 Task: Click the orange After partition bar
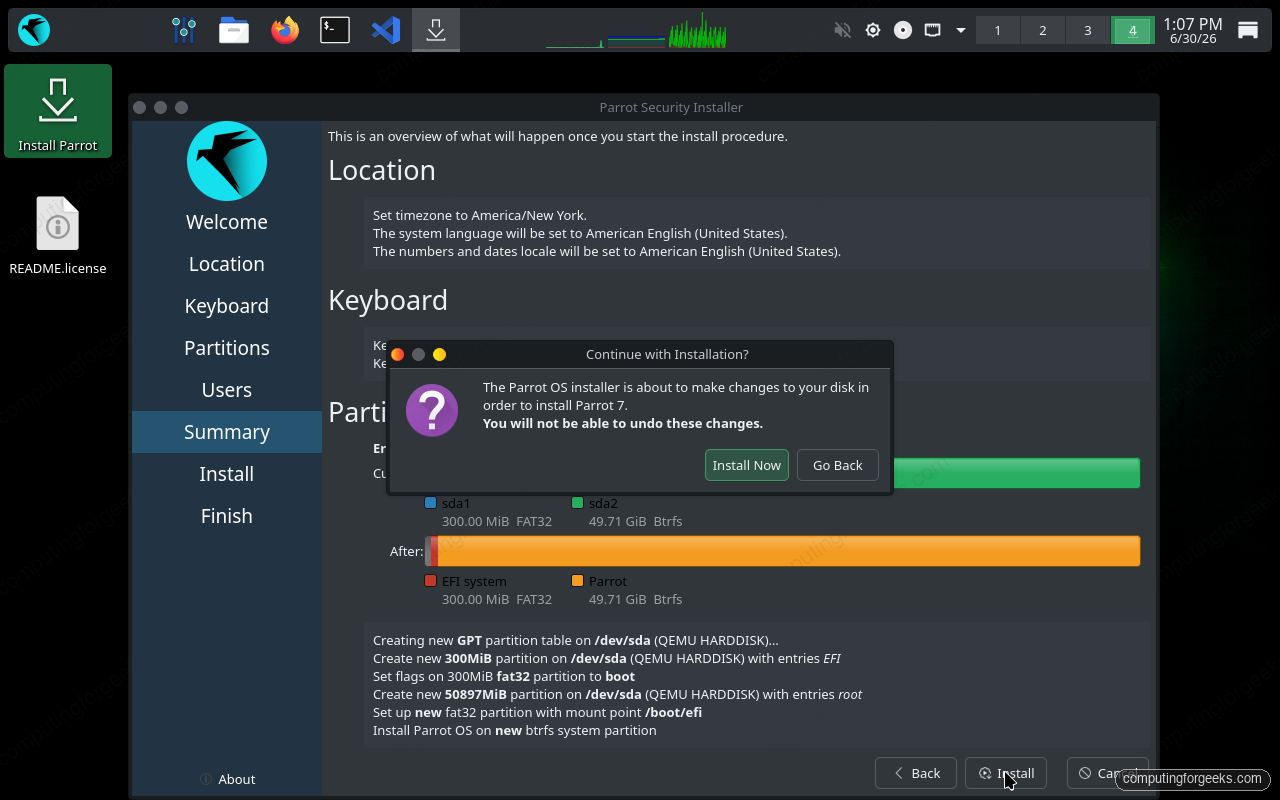[789, 551]
